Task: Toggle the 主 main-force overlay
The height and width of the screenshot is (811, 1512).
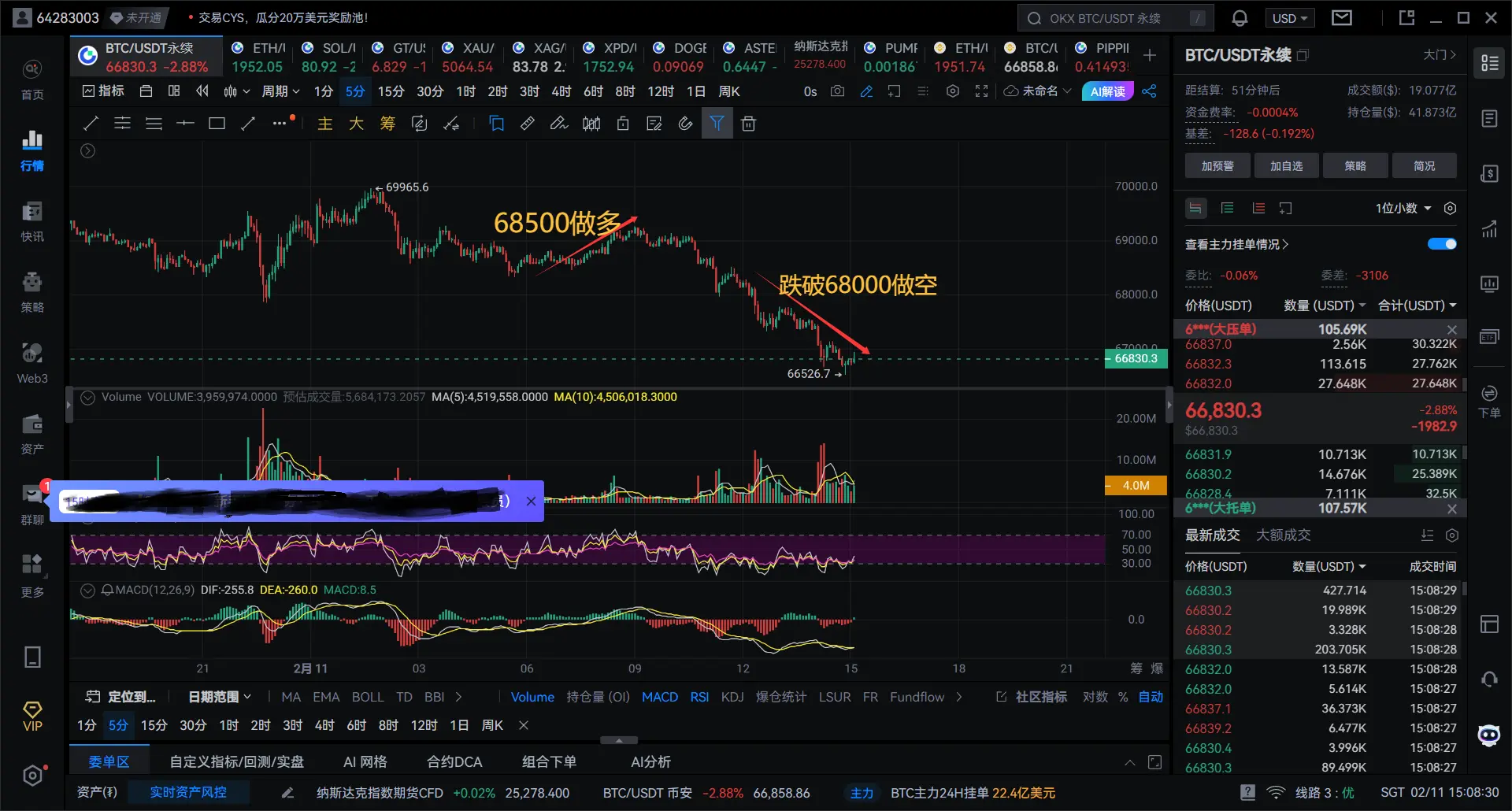Action: point(324,124)
